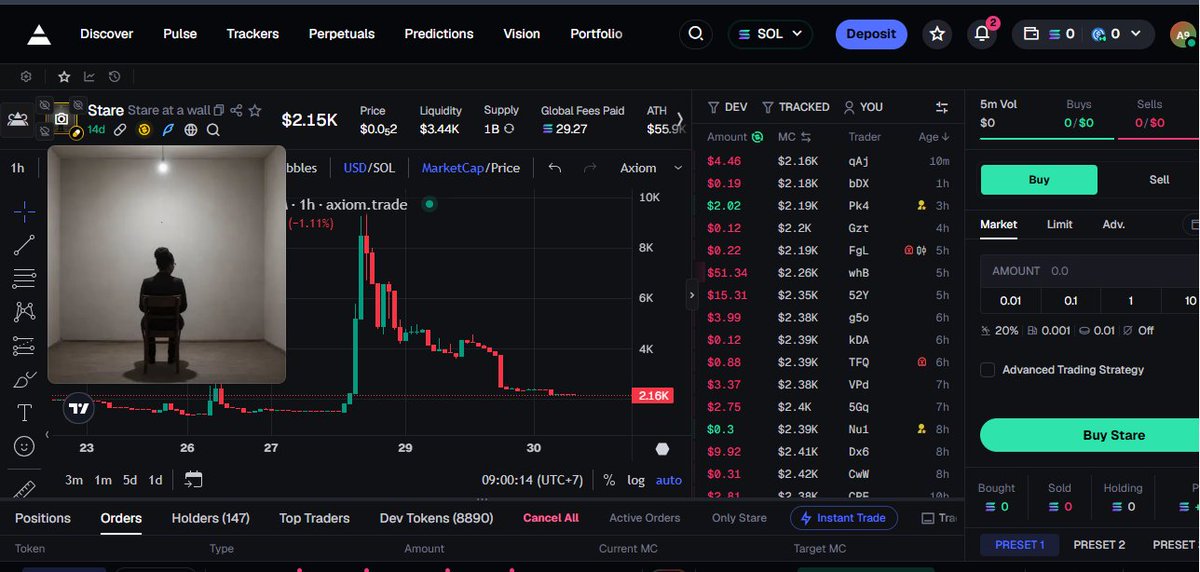1200x572 pixels.
Task: Switch to the Holders (147) tab
Action: (x=210, y=518)
